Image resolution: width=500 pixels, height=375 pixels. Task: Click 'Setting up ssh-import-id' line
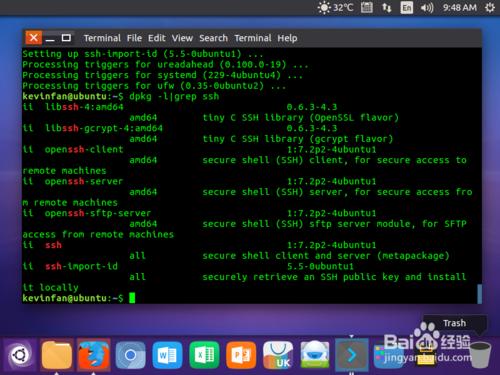click(143, 54)
